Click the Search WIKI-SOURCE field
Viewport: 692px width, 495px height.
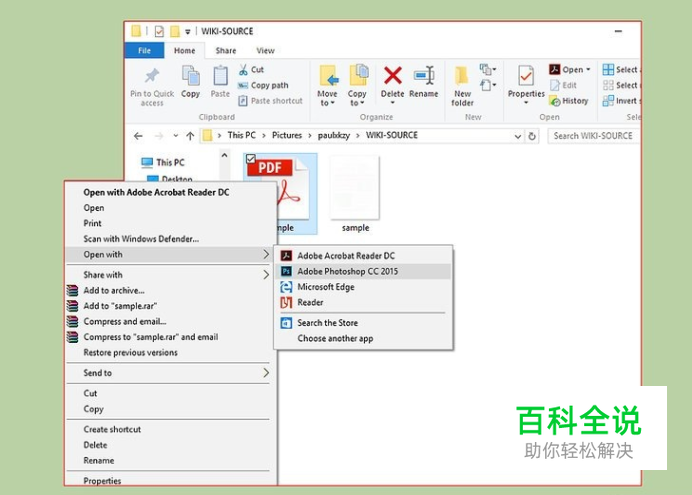click(594, 136)
